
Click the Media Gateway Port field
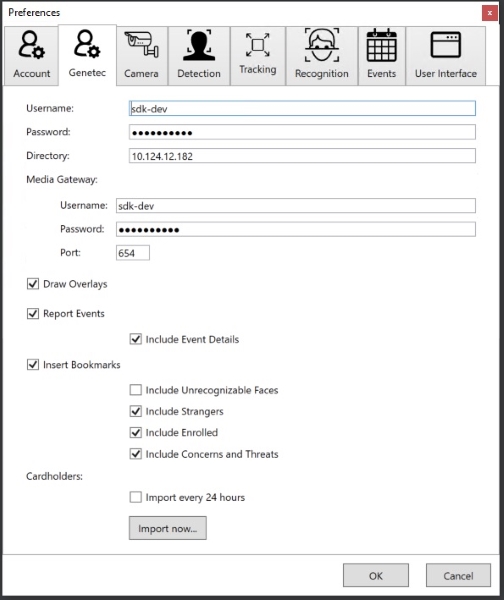pos(133,253)
